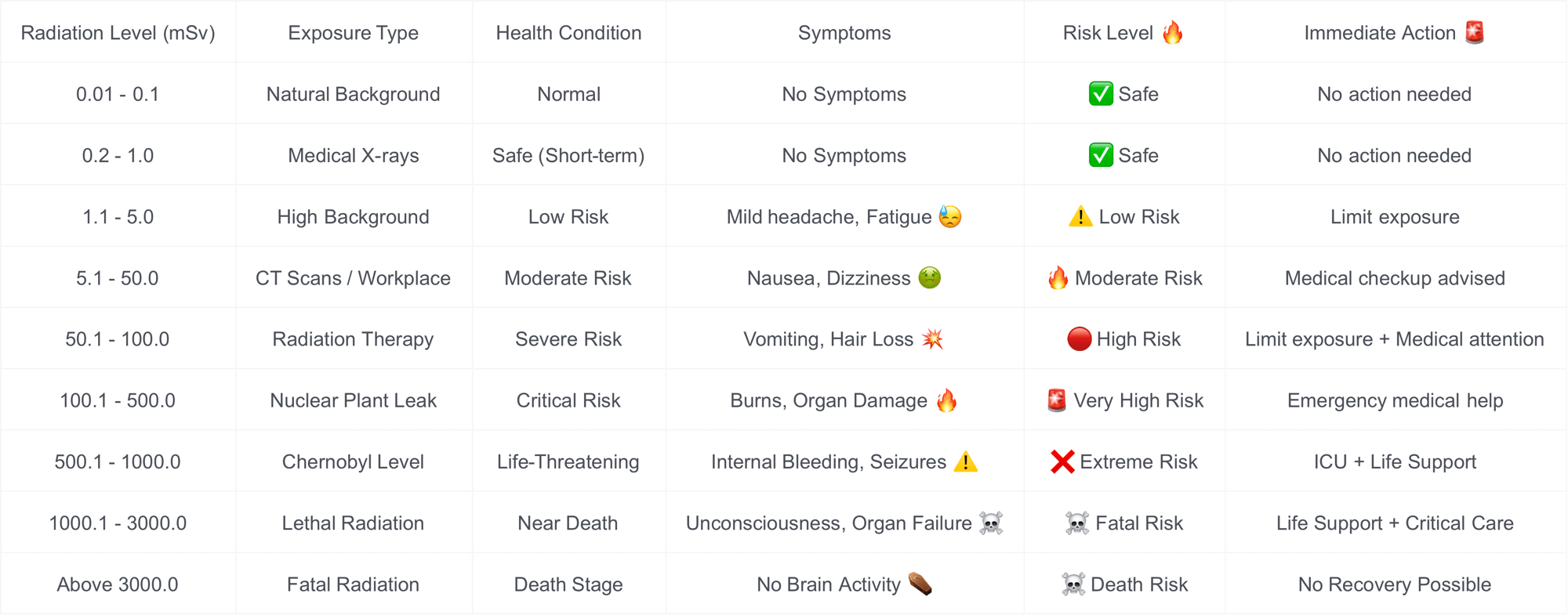The image size is (1568, 615).
Task: Click the fire icon in Risk Level header
Action: coord(1172,33)
